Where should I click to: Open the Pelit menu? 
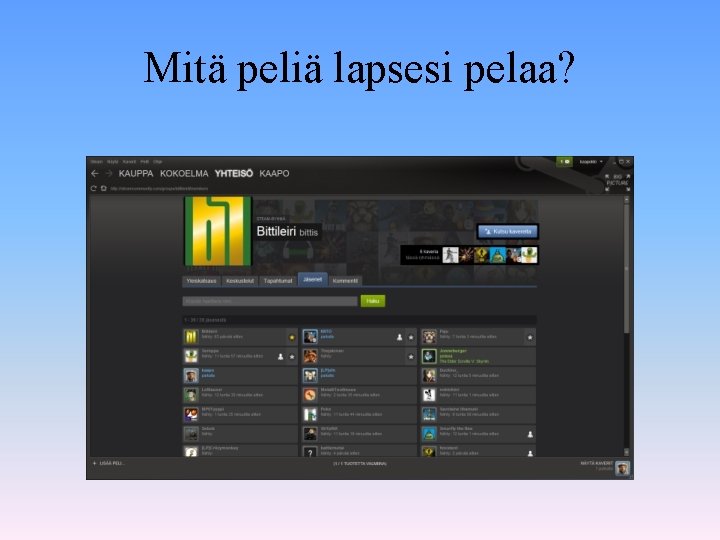click(x=145, y=162)
